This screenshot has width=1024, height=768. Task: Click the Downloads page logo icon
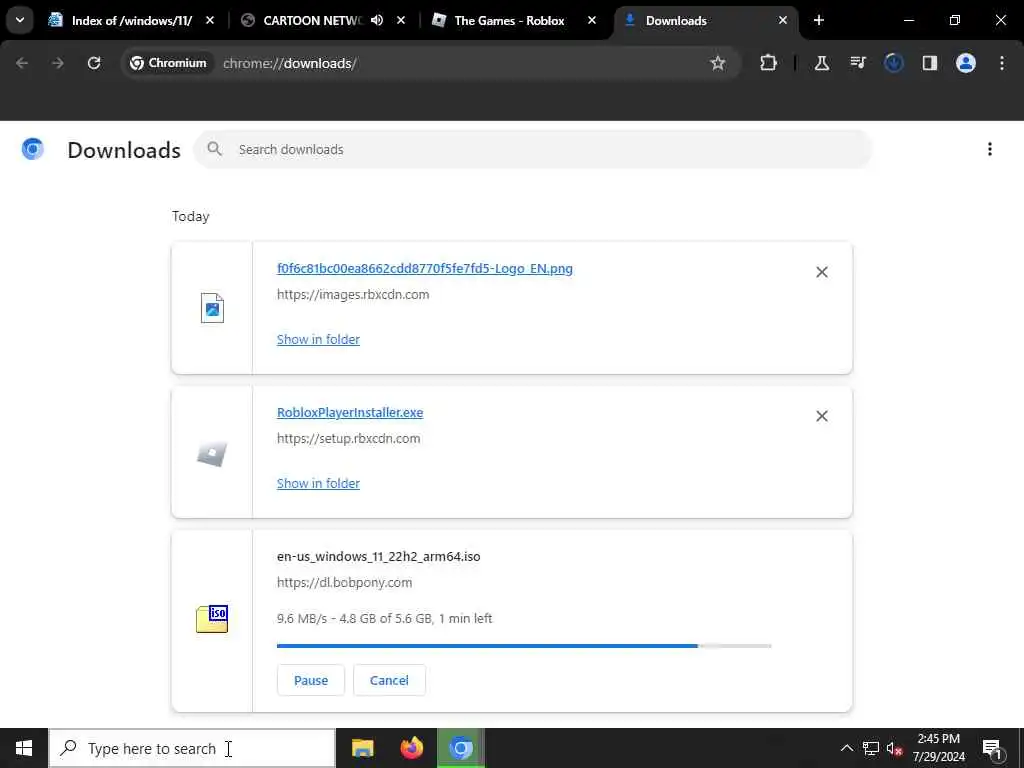click(33, 150)
